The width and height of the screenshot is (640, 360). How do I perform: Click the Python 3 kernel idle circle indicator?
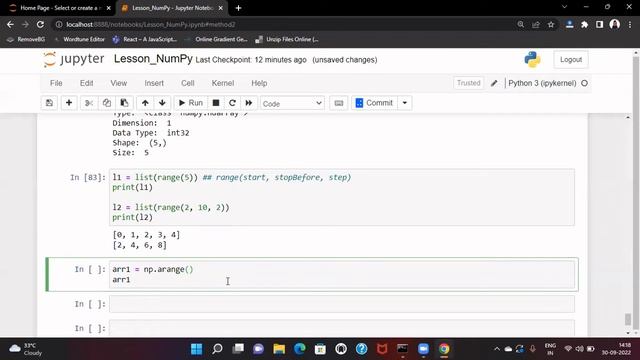tap(584, 83)
